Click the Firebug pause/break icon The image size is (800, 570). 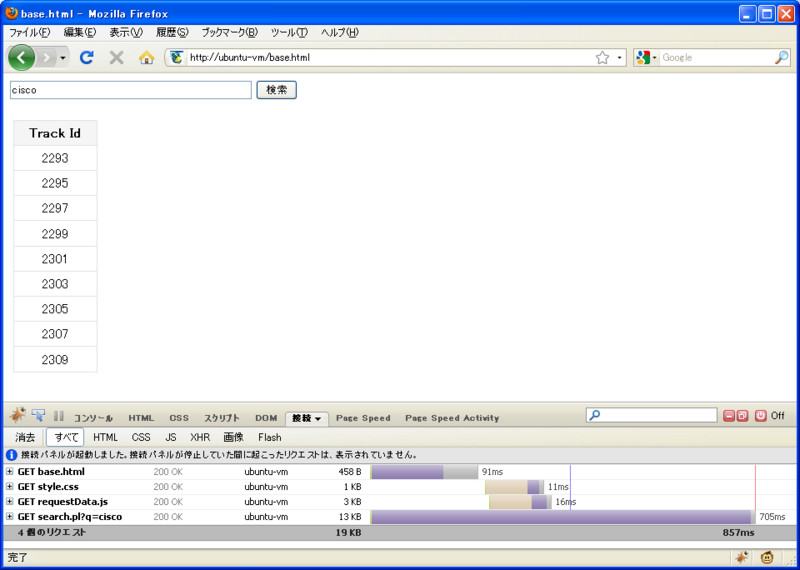pyautogui.click(x=59, y=416)
